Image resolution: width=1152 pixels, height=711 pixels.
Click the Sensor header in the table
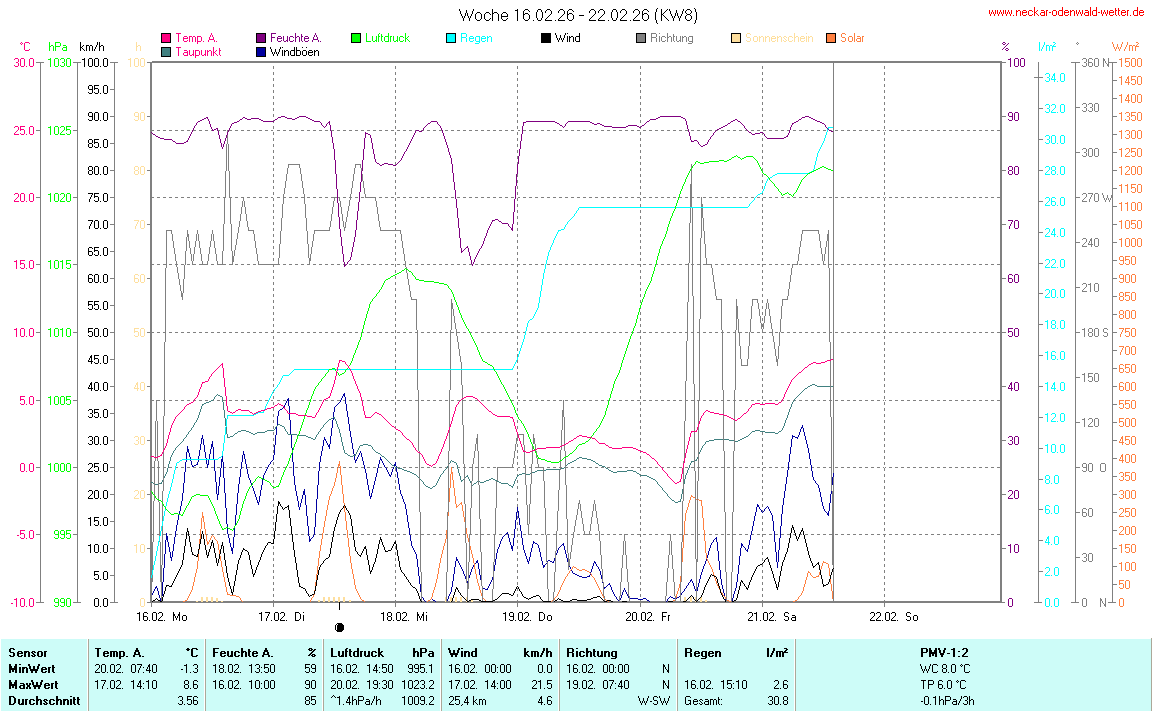click(x=28, y=652)
